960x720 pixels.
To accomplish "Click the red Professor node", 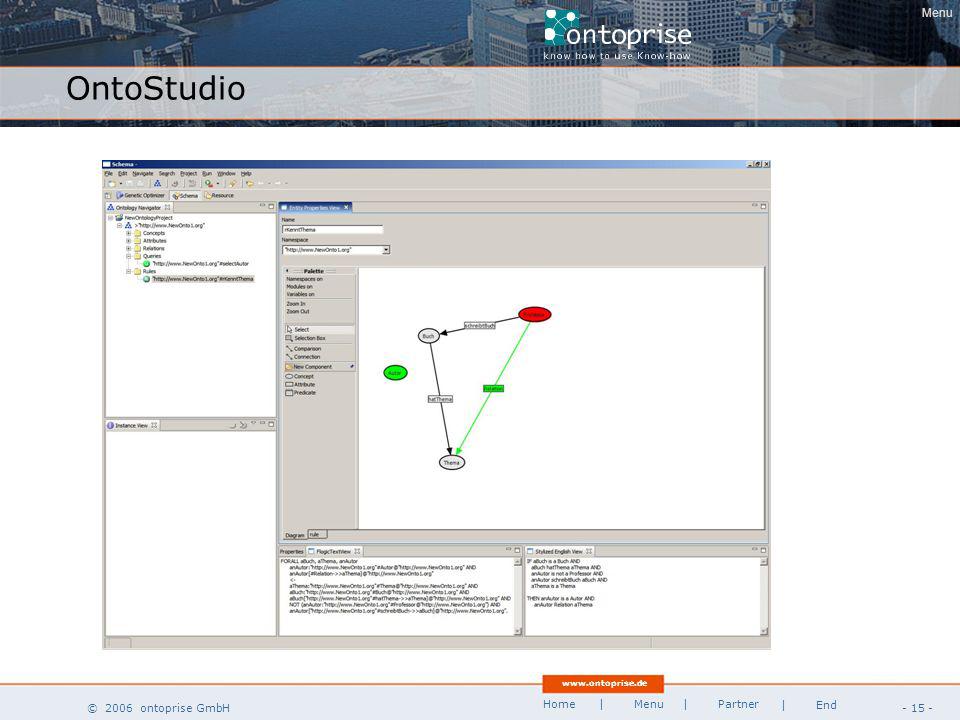I will [x=534, y=315].
